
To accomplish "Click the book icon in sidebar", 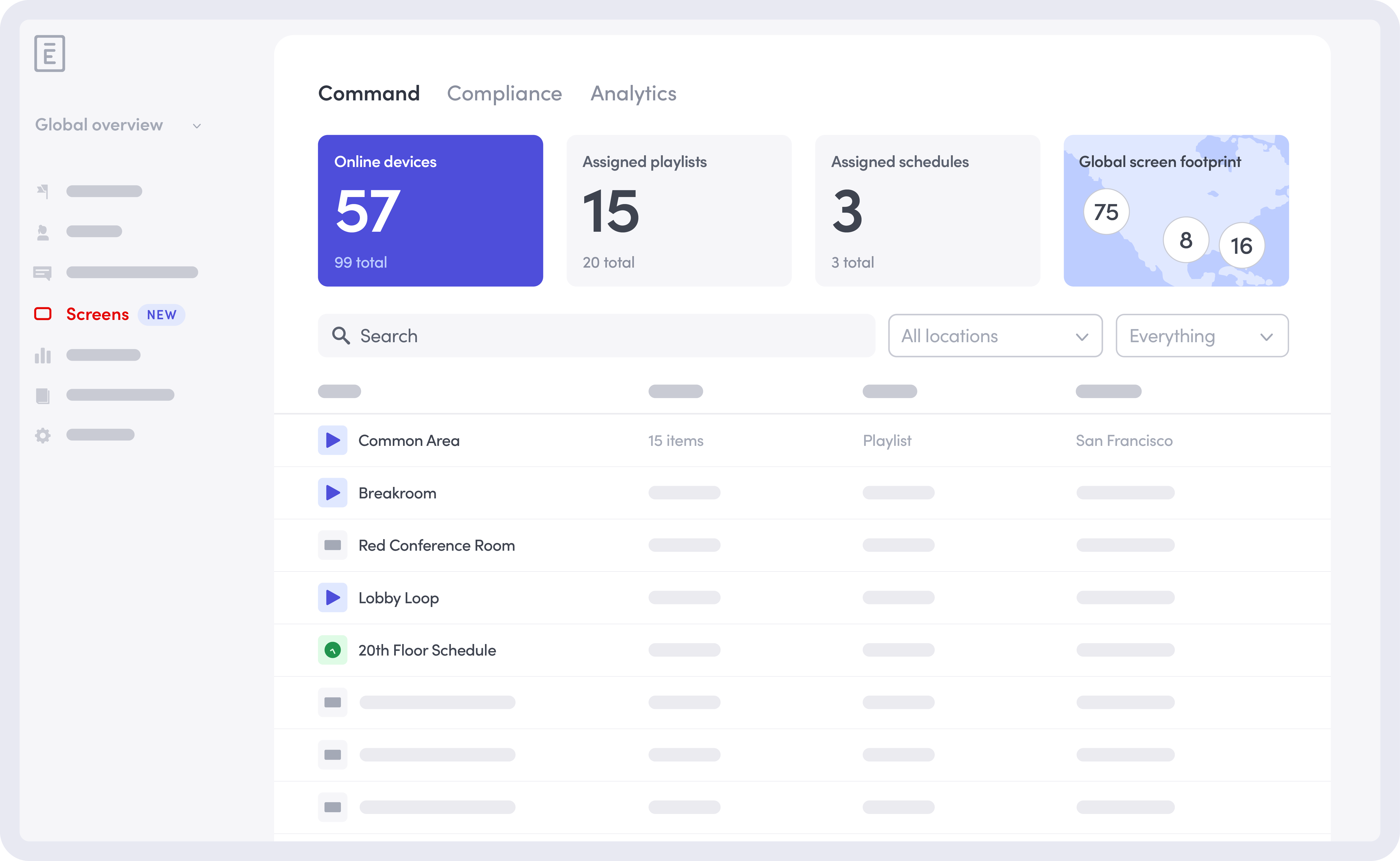I will (43, 395).
